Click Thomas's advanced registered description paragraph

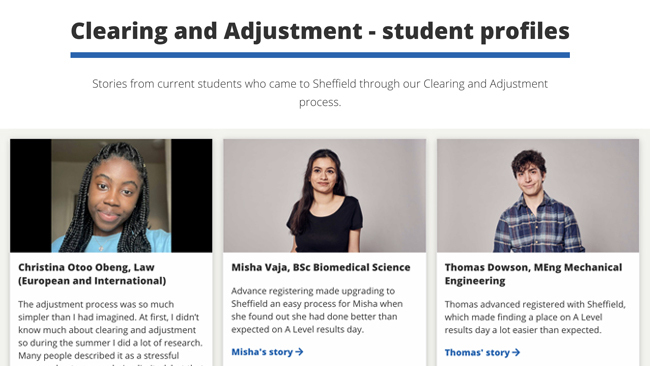[x=535, y=317]
